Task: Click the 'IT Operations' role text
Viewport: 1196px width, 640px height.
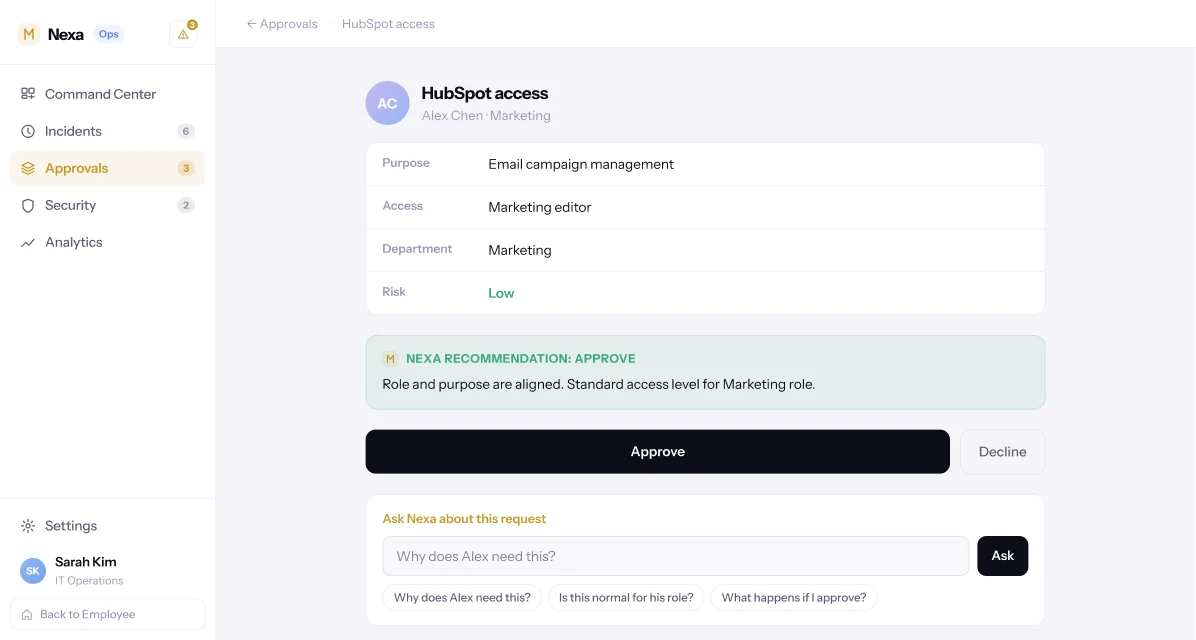Action: point(89,581)
